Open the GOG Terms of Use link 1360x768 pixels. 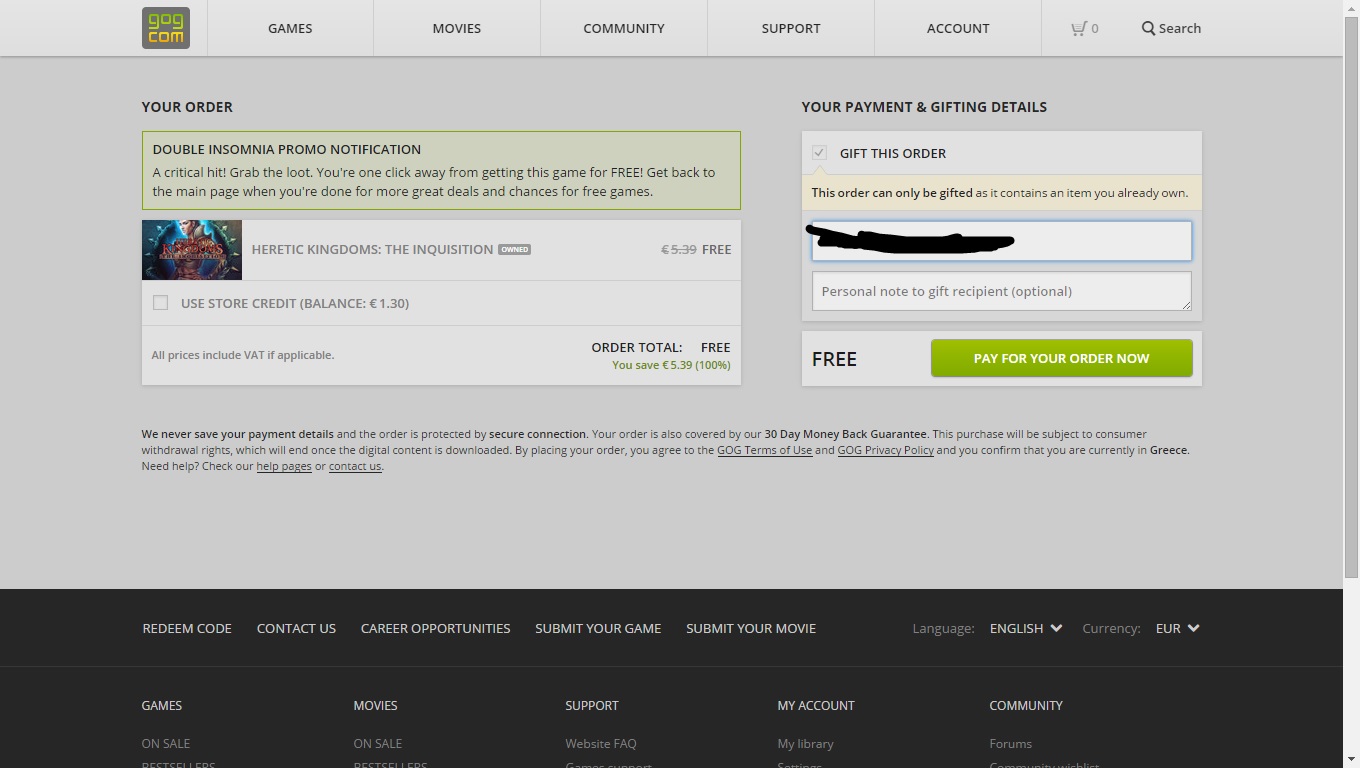tap(764, 450)
